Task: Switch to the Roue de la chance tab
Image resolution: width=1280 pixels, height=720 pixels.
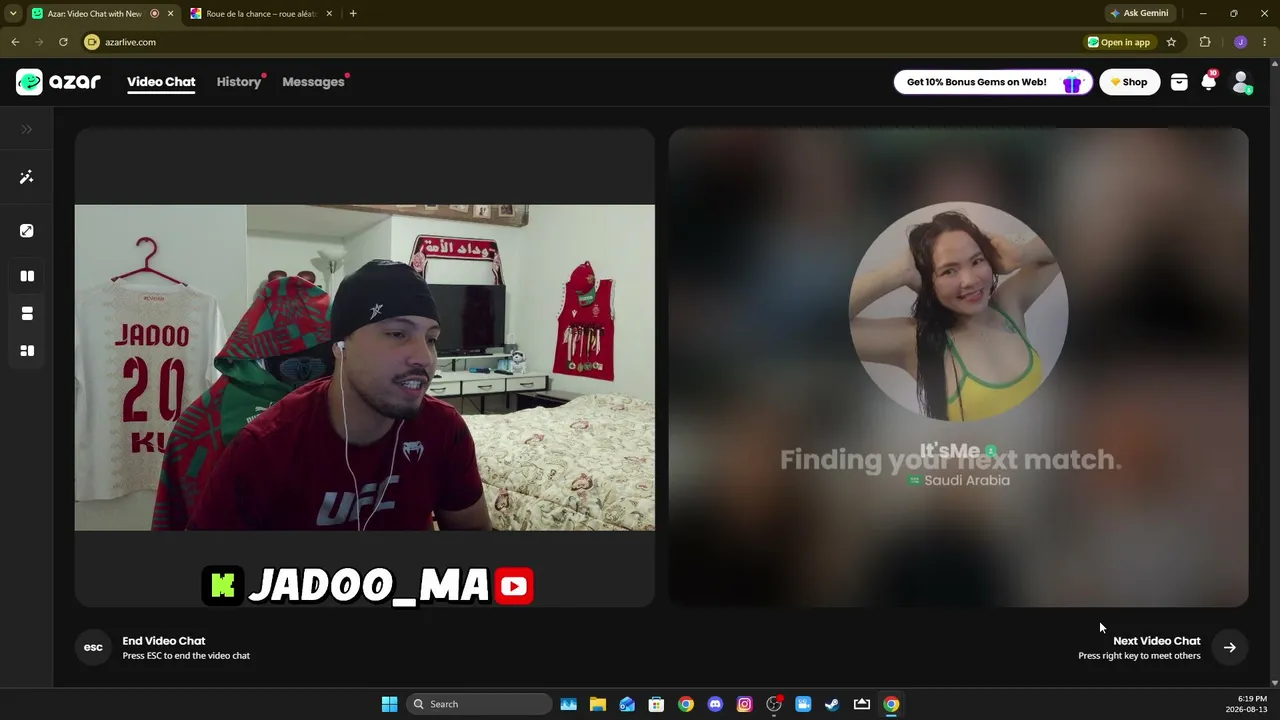Action: pyautogui.click(x=262, y=13)
